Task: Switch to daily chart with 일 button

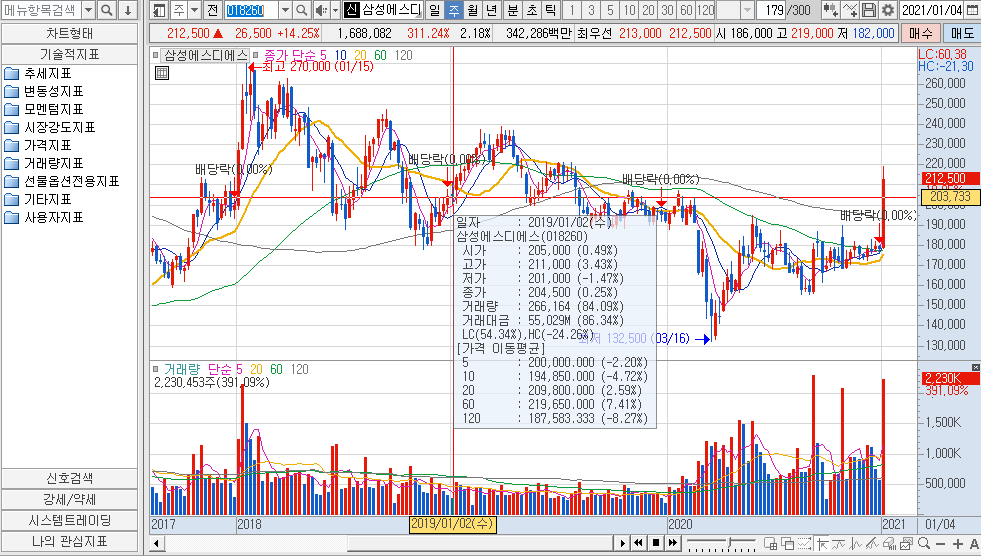Action: click(x=434, y=10)
